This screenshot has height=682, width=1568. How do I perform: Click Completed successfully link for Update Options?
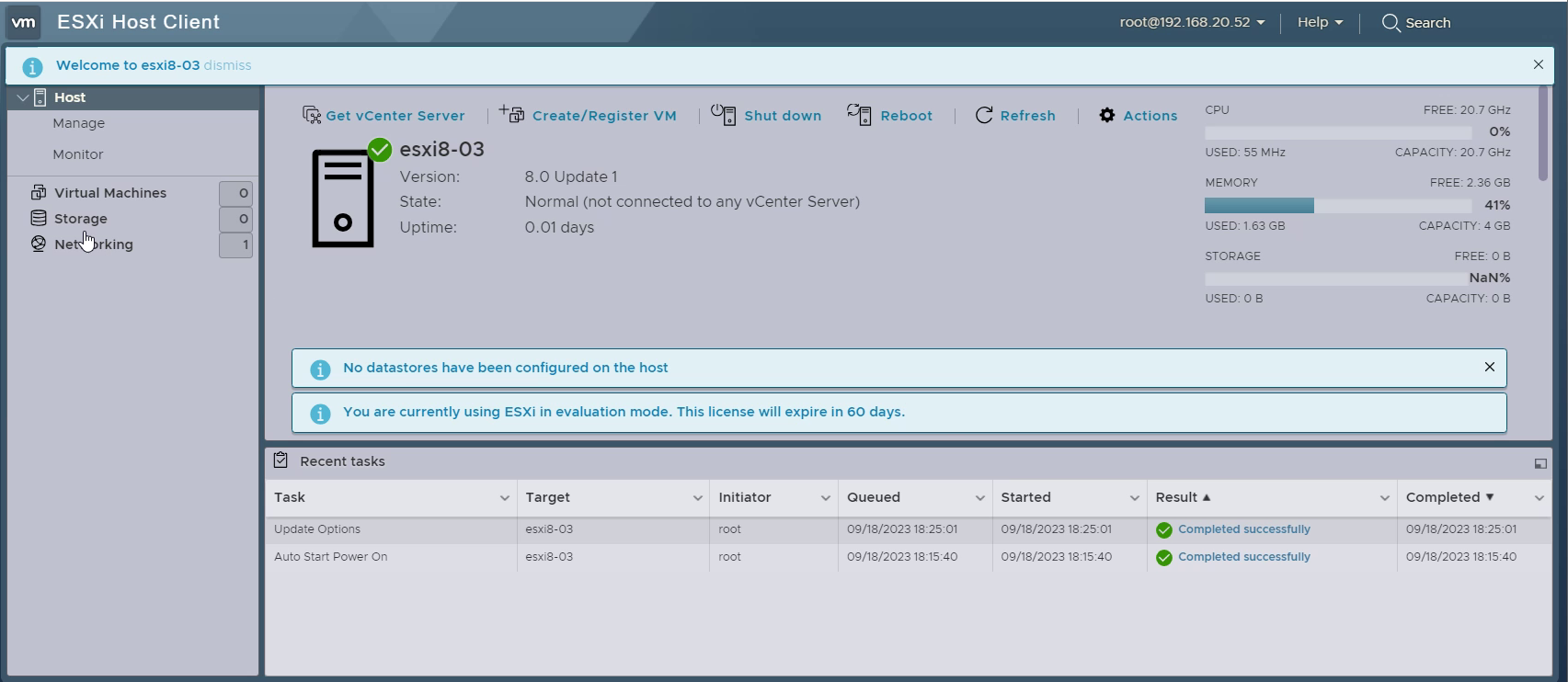pyautogui.click(x=1244, y=529)
